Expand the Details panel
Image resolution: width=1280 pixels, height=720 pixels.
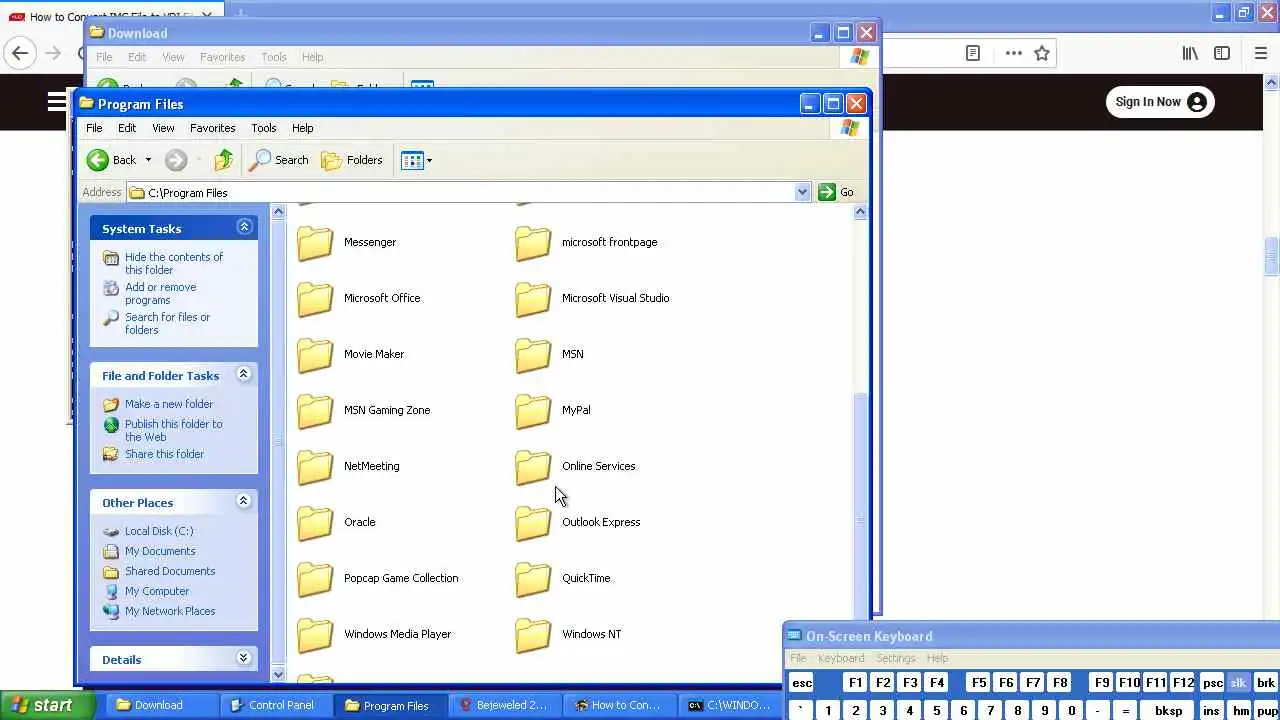click(244, 658)
